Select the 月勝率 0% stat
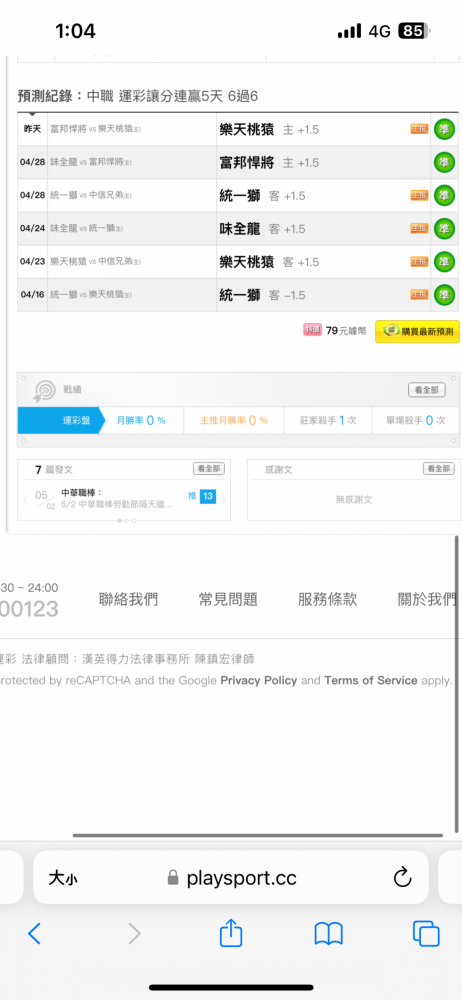The image size is (462, 1000). (x=141, y=420)
